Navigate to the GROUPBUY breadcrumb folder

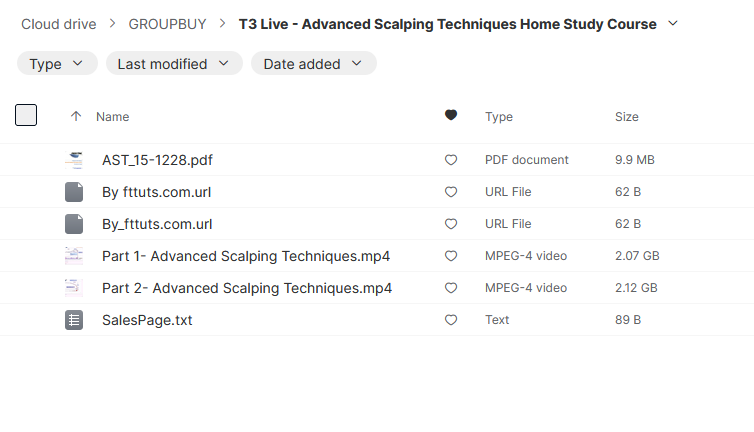pos(167,24)
